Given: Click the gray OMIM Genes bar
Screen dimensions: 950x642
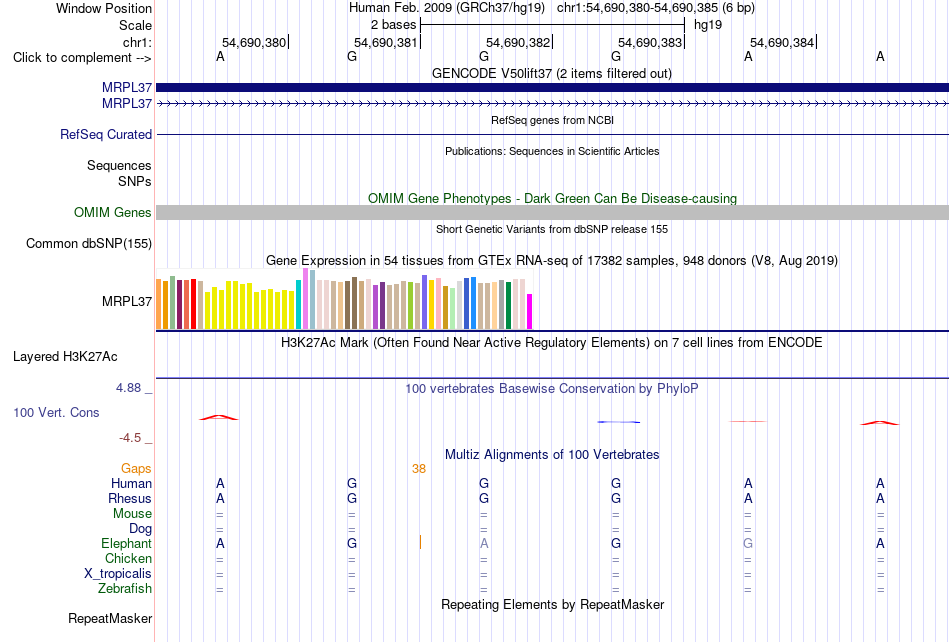Looking at the screenshot, I should click(552, 212).
